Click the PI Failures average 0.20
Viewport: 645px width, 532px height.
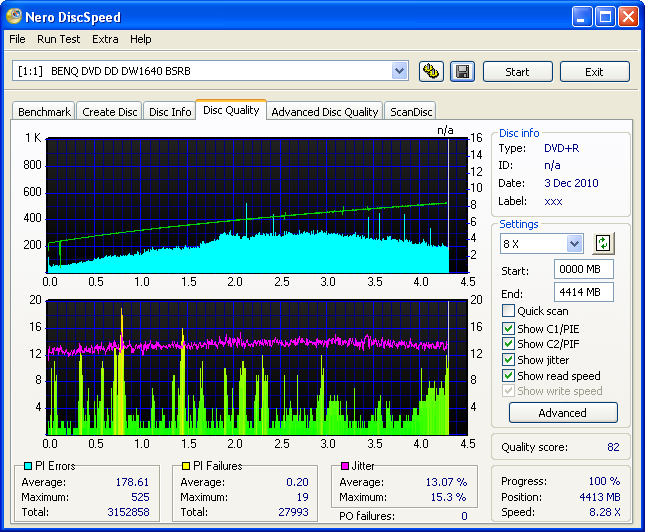[x=297, y=482]
